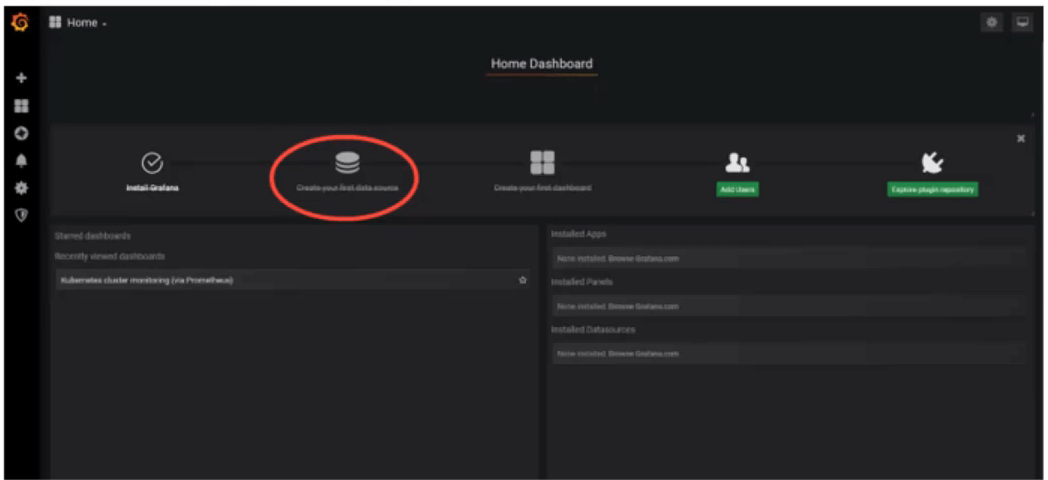
Task: Open the Alerting bell icon in sidebar
Action: pyautogui.click(x=21, y=160)
